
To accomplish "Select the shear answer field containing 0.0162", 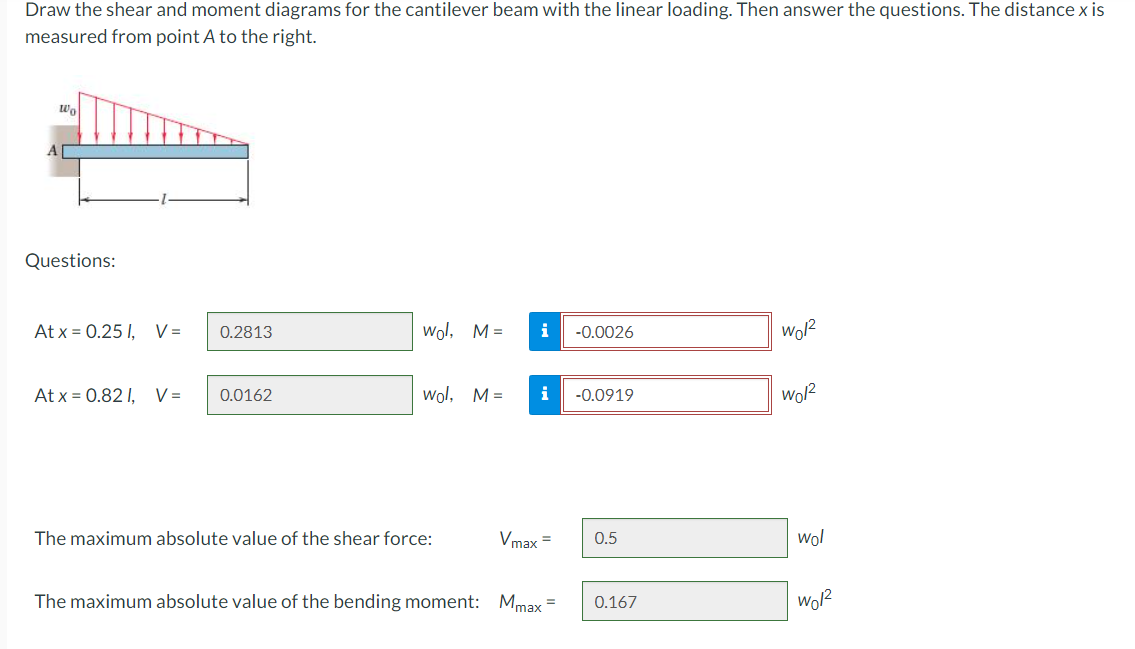I will point(309,394).
